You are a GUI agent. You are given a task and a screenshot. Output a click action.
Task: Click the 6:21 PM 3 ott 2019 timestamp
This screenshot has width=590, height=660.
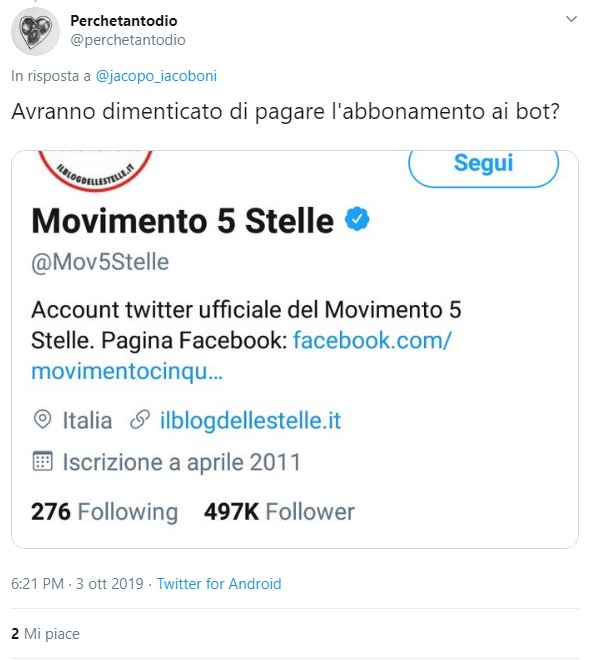[x=77, y=584]
